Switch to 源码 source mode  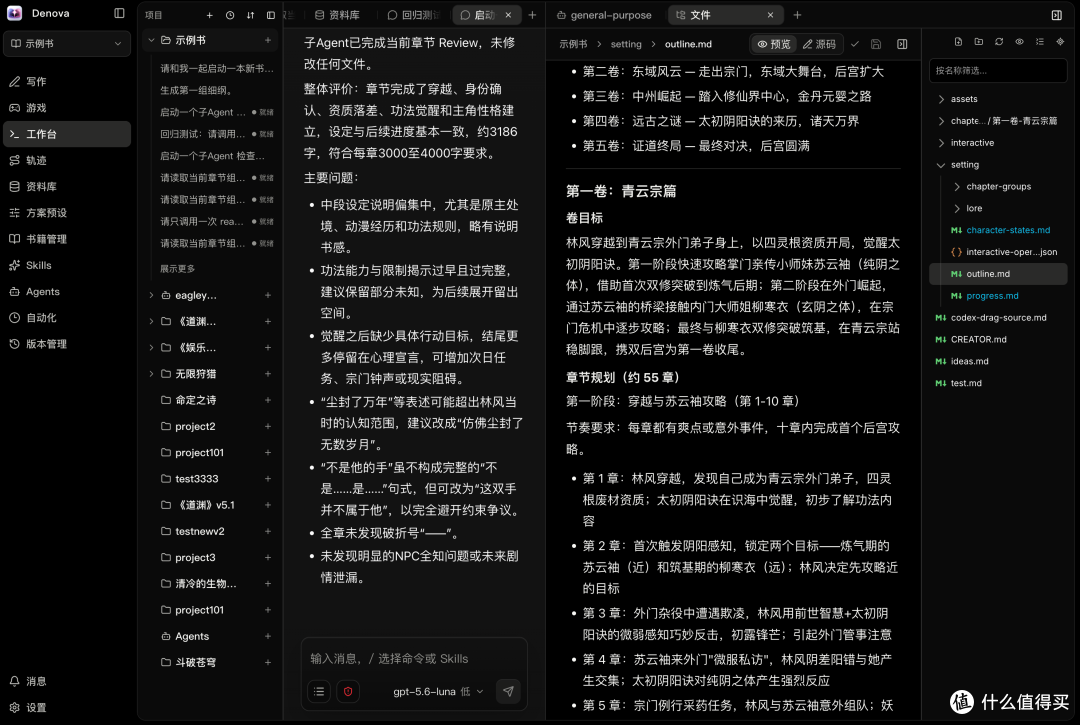click(x=820, y=44)
